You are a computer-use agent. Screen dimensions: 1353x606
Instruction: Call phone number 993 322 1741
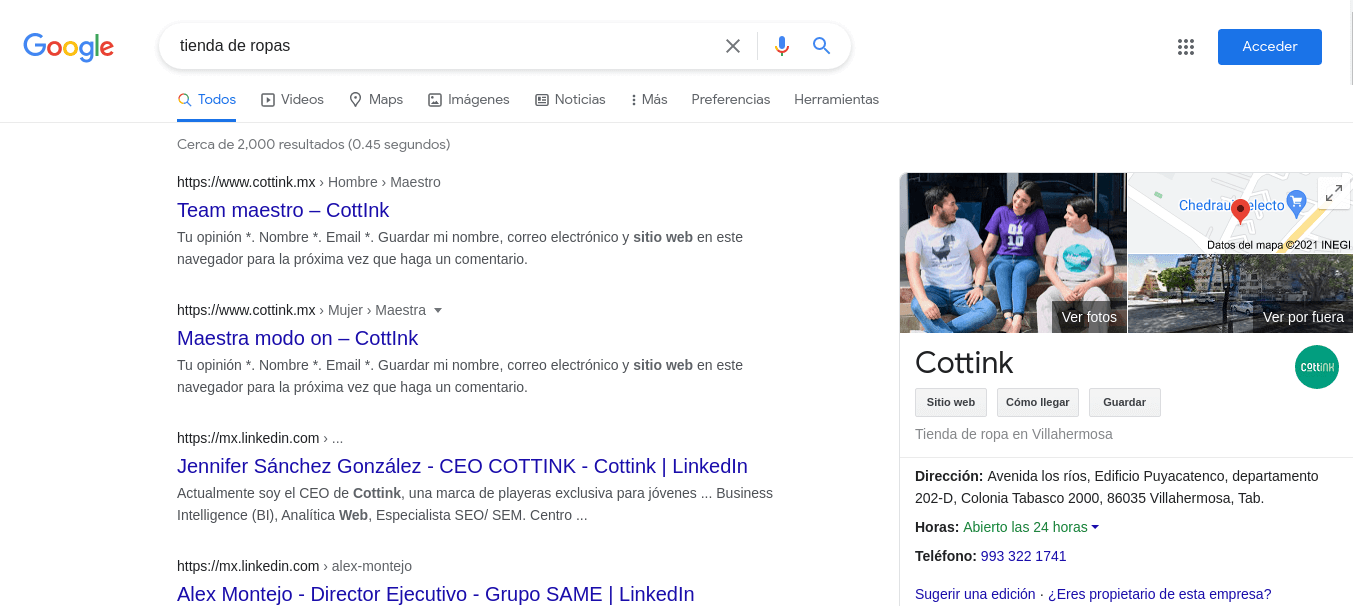1023,556
